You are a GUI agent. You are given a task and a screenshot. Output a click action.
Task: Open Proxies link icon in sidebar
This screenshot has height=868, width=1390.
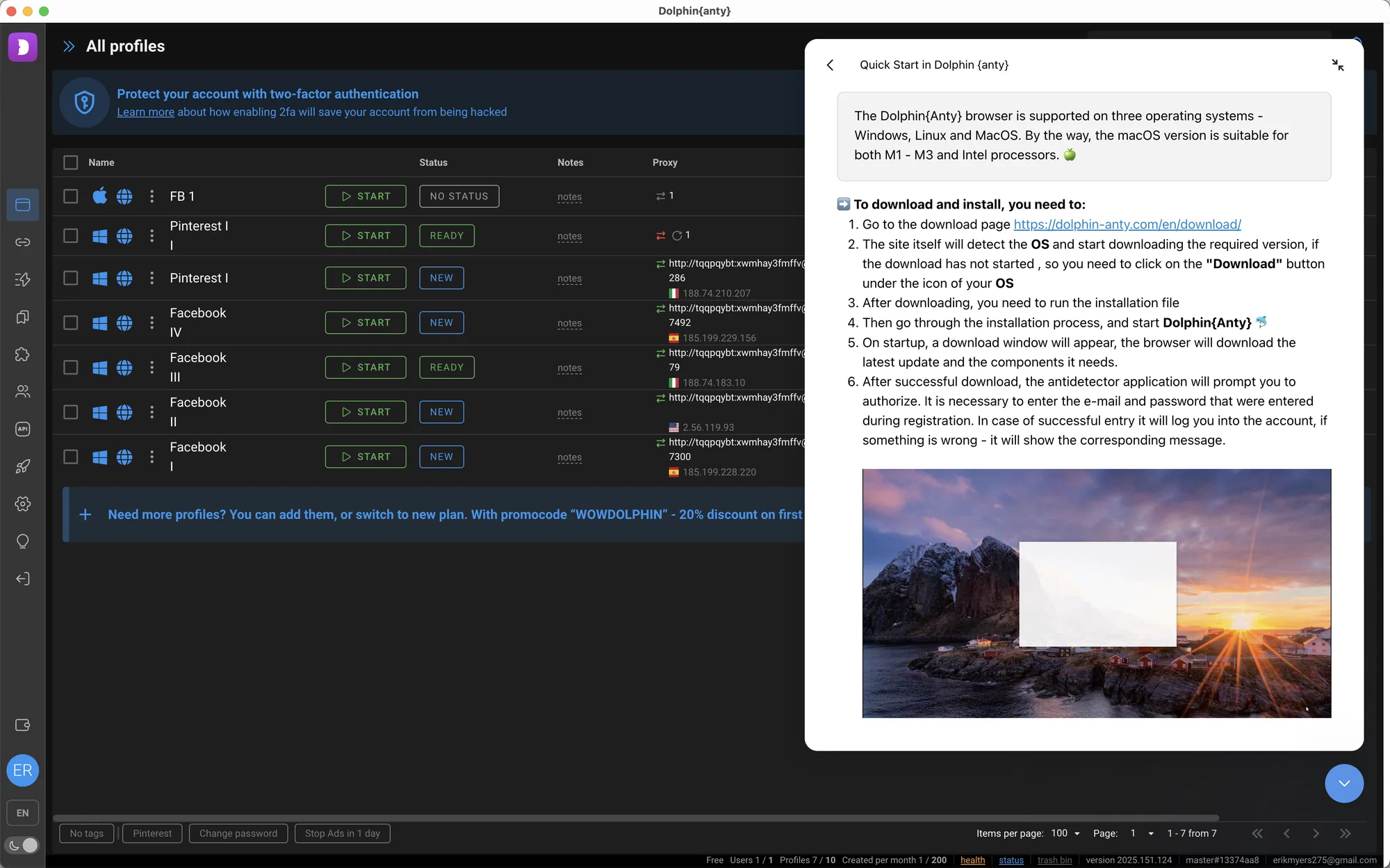[x=22, y=242]
